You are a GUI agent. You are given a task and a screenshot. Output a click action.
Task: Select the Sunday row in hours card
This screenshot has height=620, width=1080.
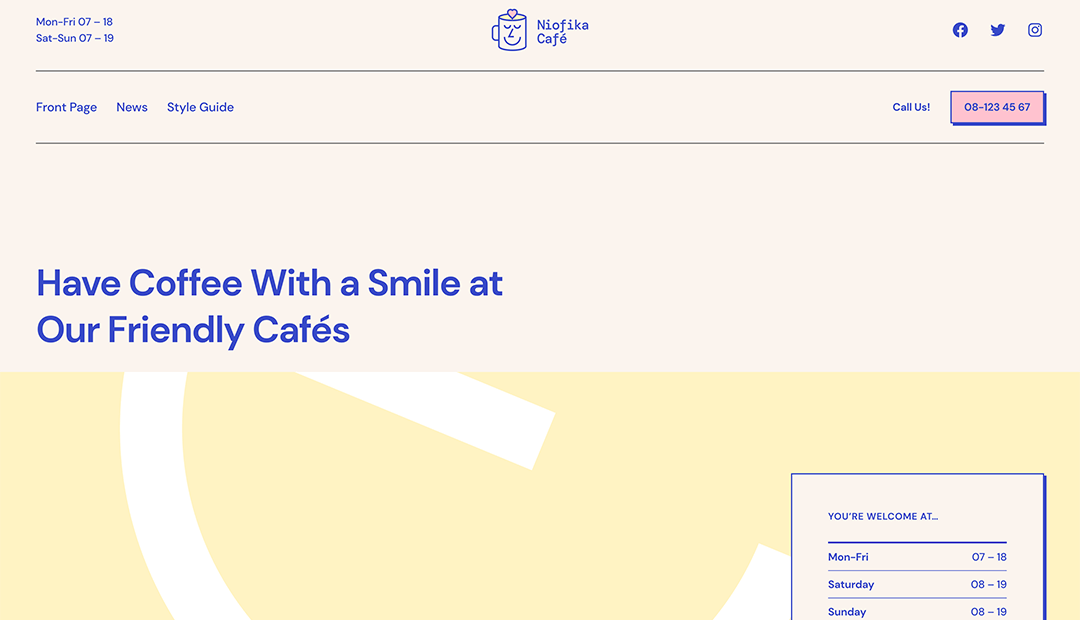[x=917, y=611]
